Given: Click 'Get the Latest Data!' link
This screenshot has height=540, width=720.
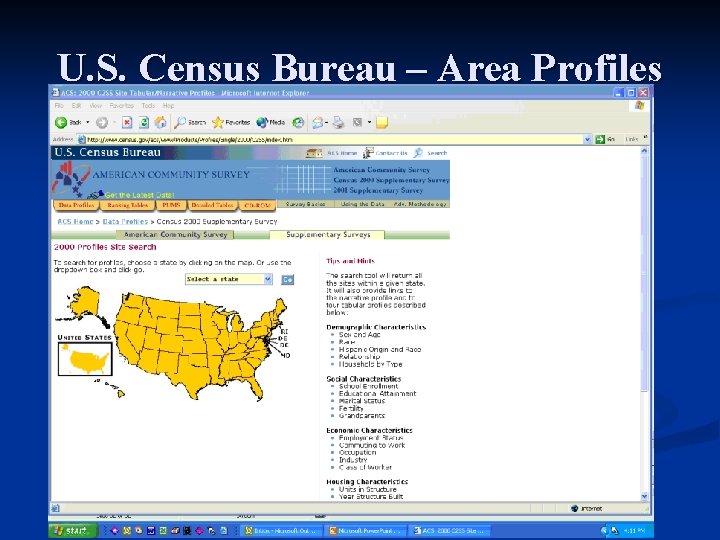Looking at the screenshot, I should tap(139, 195).
